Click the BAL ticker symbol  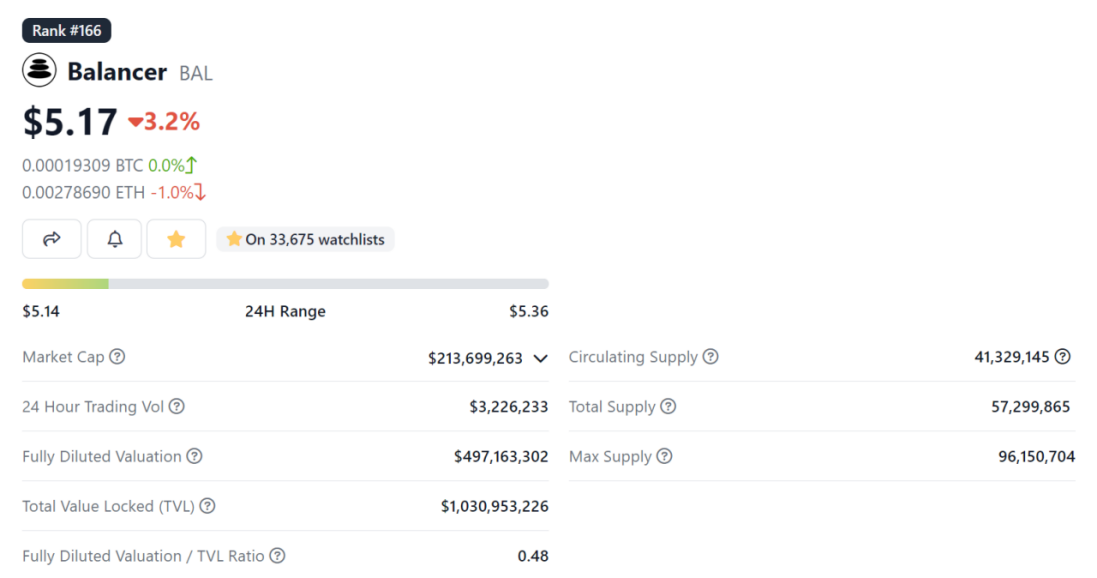(x=196, y=73)
